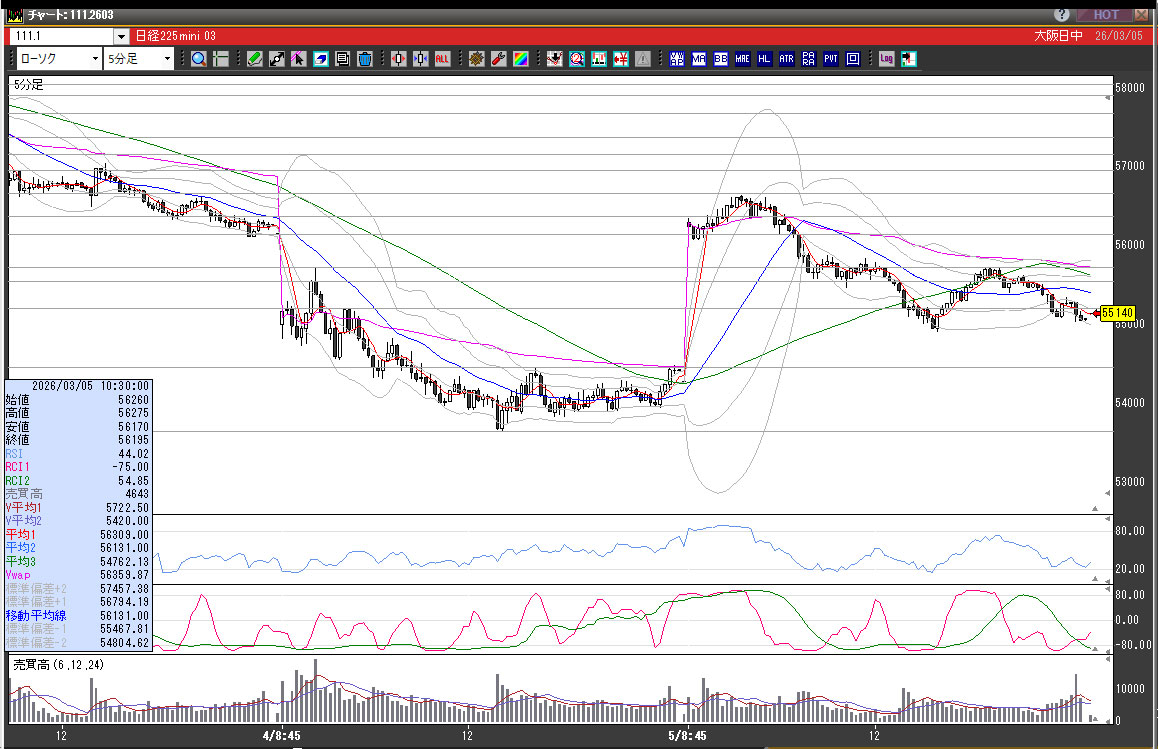Open the ローソク chart type dropdown
Viewport: 1158px width, 749px height.
94,59
